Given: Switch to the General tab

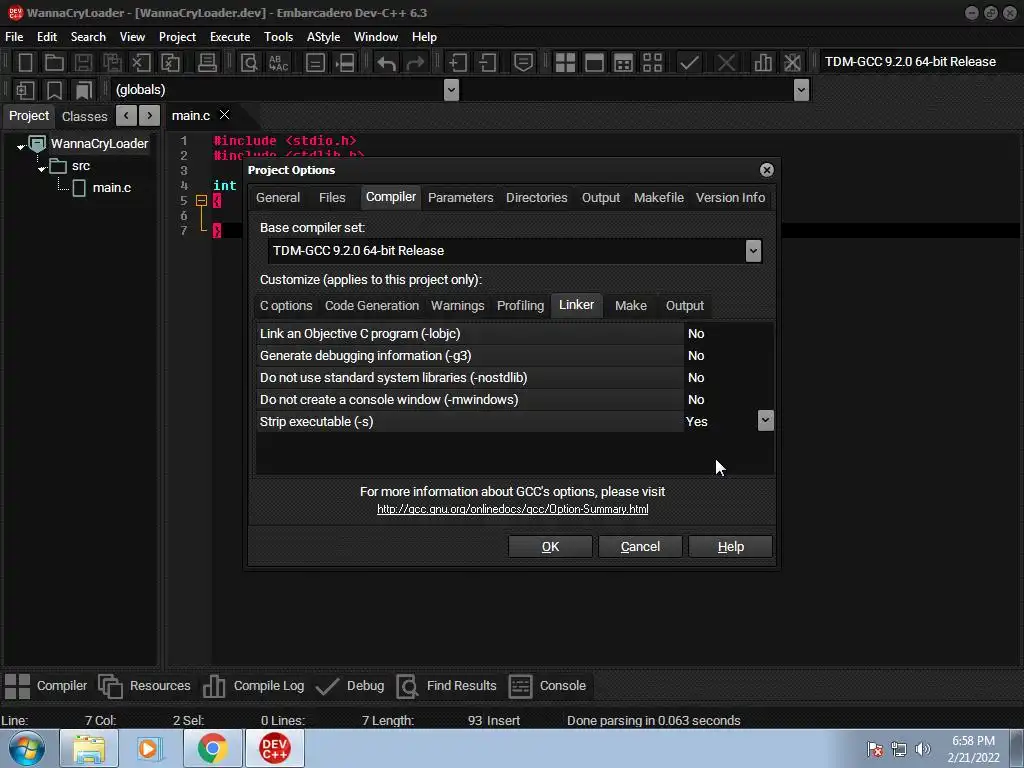Looking at the screenshot, I should click(x=278, y=198).
